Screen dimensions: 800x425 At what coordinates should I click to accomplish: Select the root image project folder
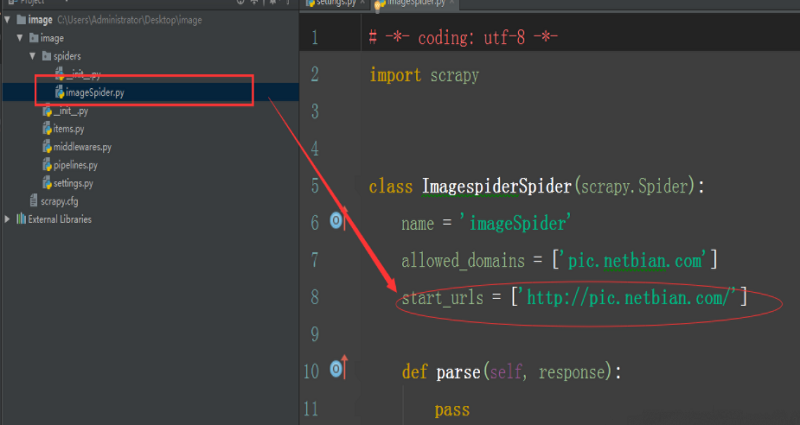coord(40,20)
